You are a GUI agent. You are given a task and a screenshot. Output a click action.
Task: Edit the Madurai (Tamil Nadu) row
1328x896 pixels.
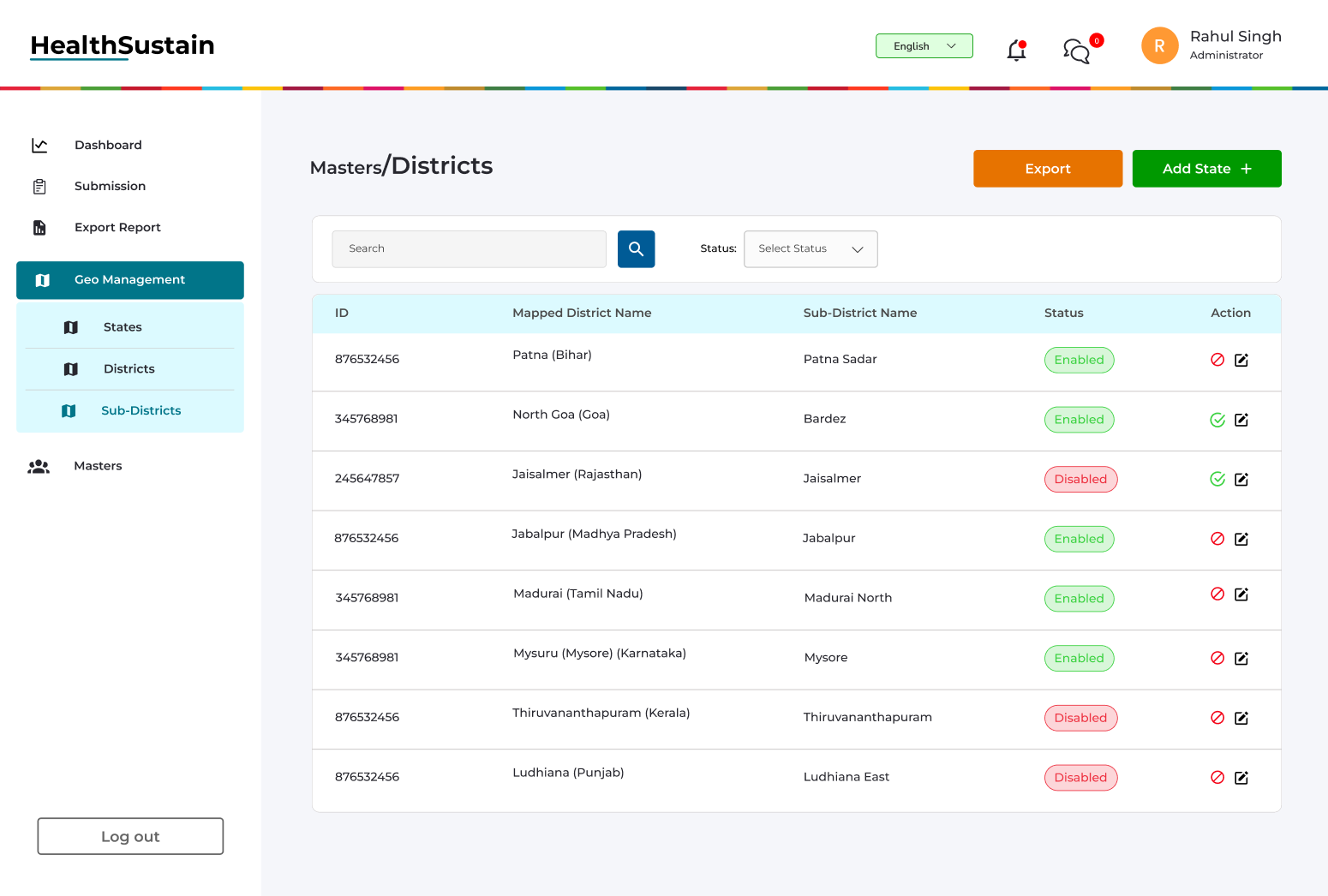[x=1241, y=594]
